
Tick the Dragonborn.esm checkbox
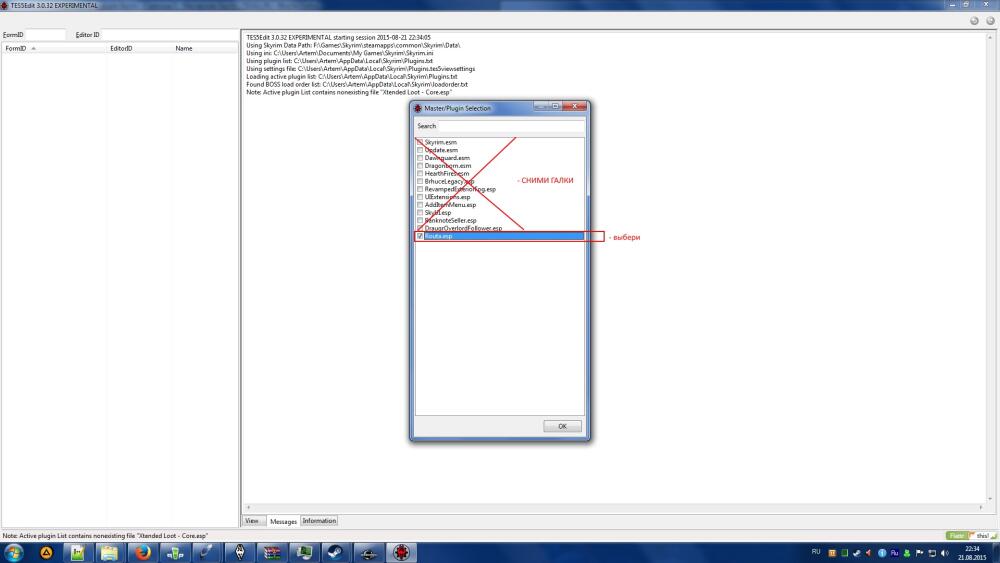[x=420, y=166]
